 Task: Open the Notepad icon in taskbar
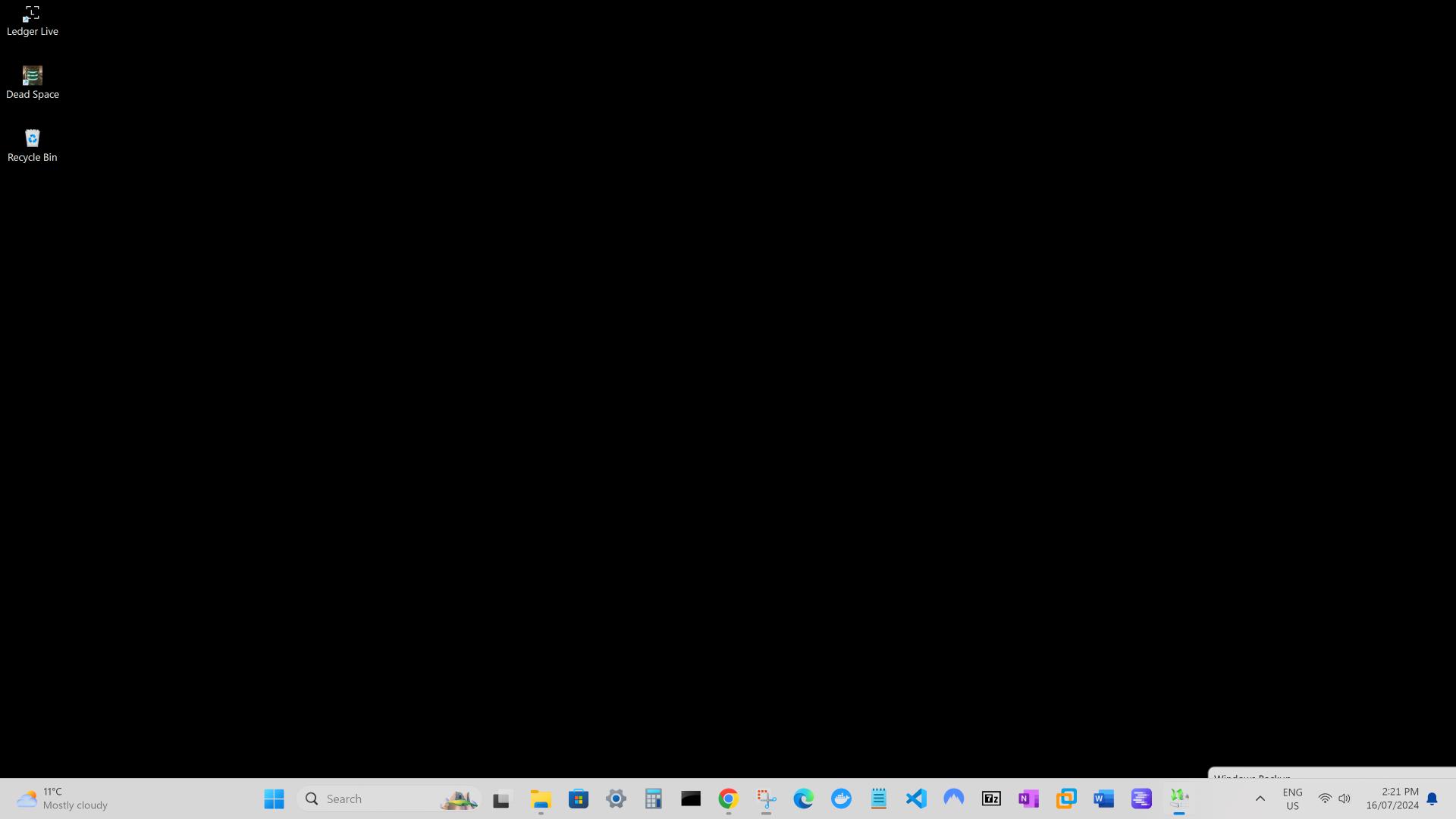pos(878,799)
